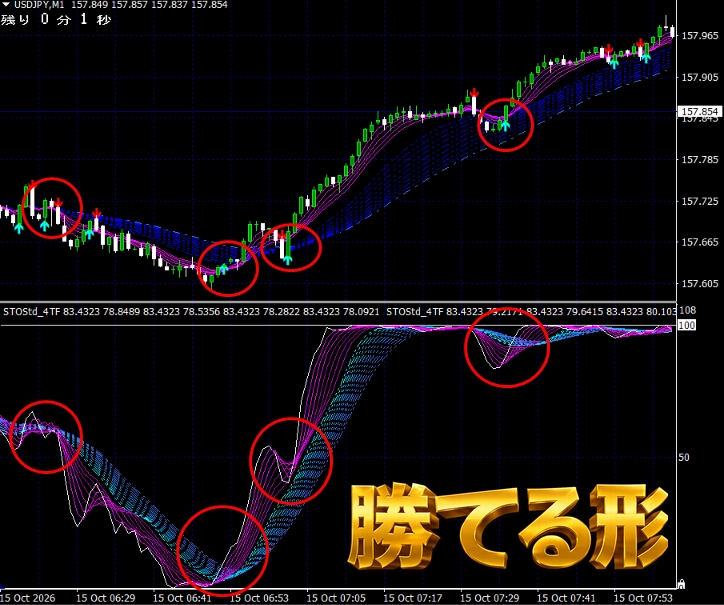Screen dimensions: 724x605
Task: Click the 15 Oct 07:41 time label
Action: coord(567,598)
